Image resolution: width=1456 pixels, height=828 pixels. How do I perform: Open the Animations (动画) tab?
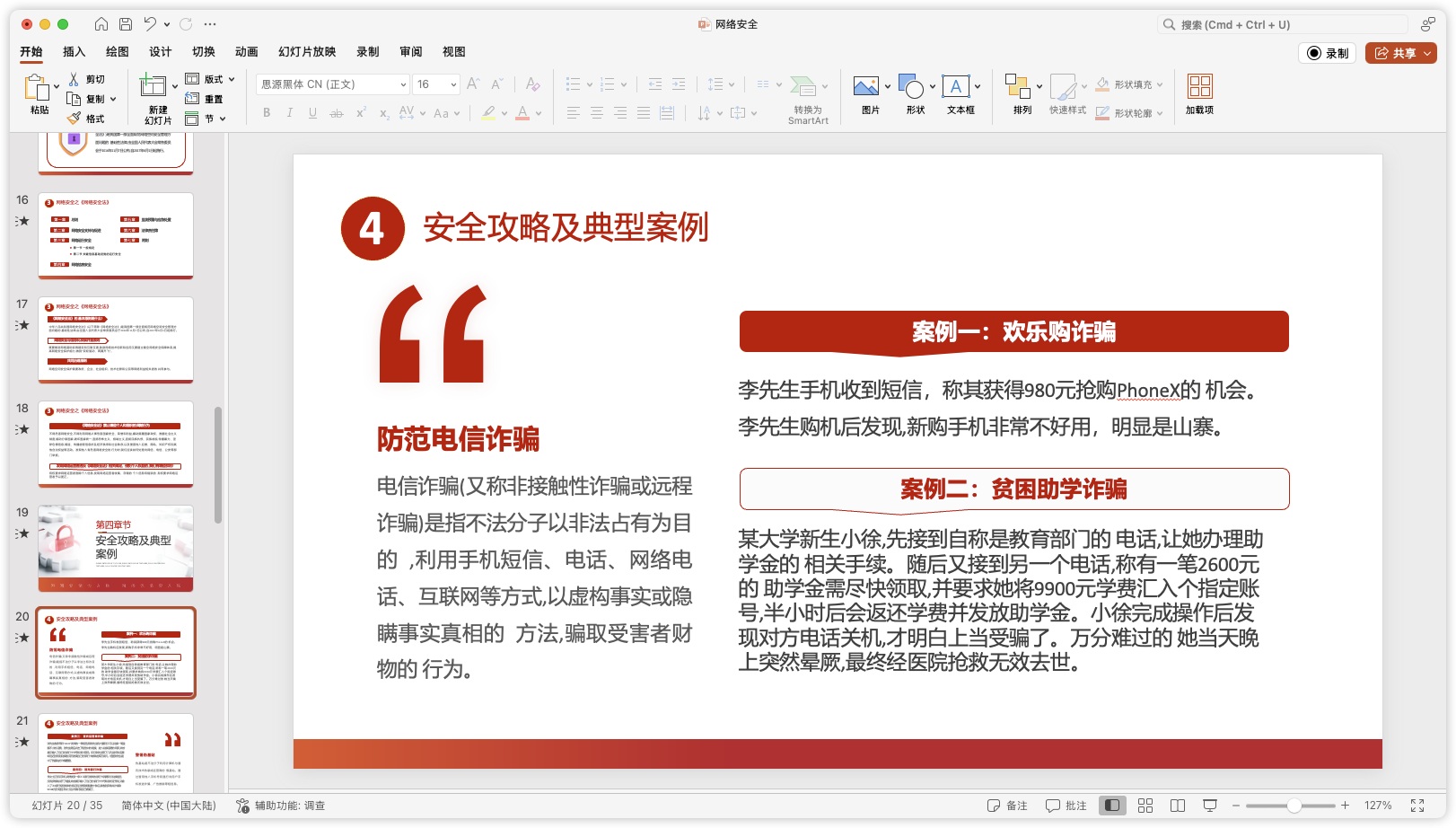(x=246, y=52)
